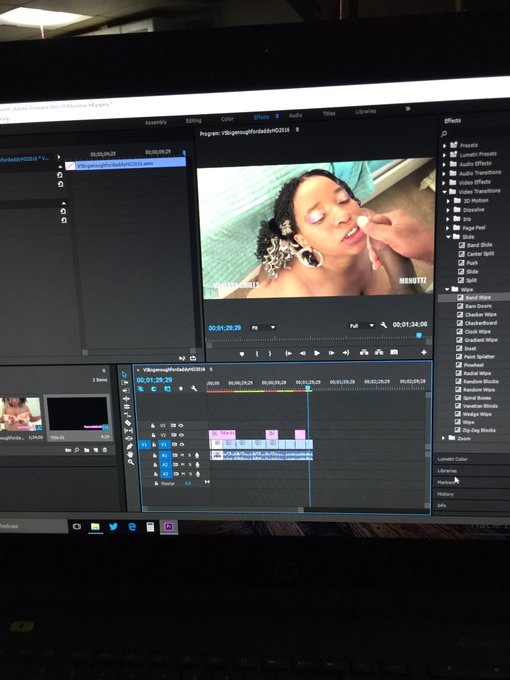The width and height of the screenshot is (510, 680).
Task: Click the Program monitor playhead scrubber
Action: (419, 335)
